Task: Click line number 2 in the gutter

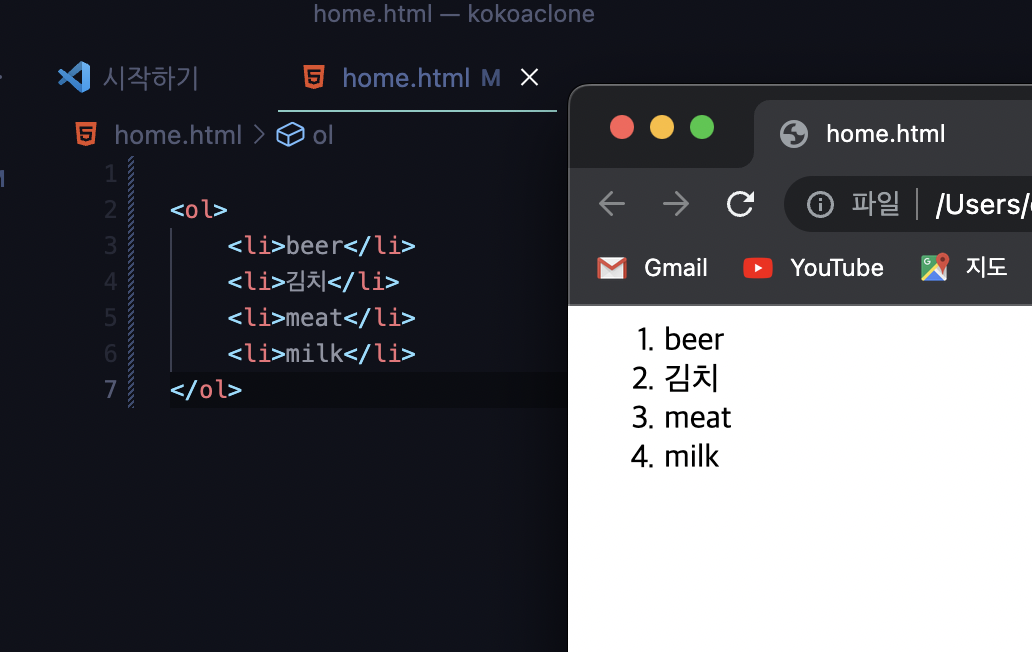Action: [111, 210]
